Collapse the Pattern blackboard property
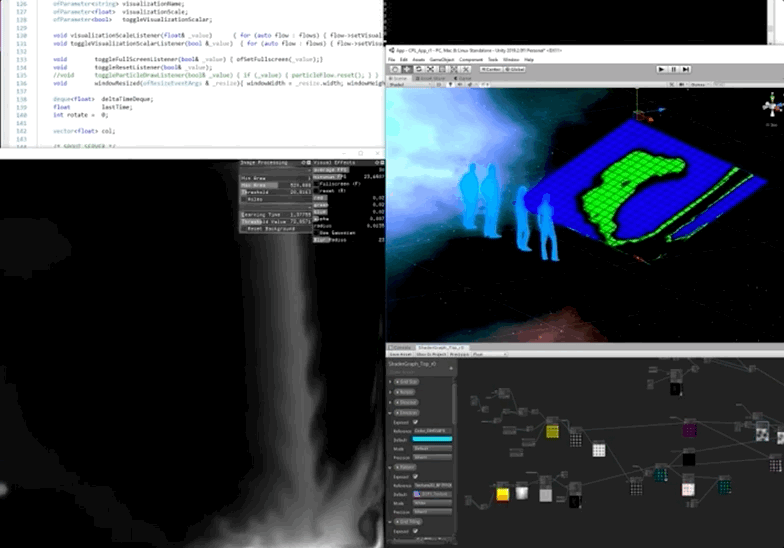 coord(390,468)
